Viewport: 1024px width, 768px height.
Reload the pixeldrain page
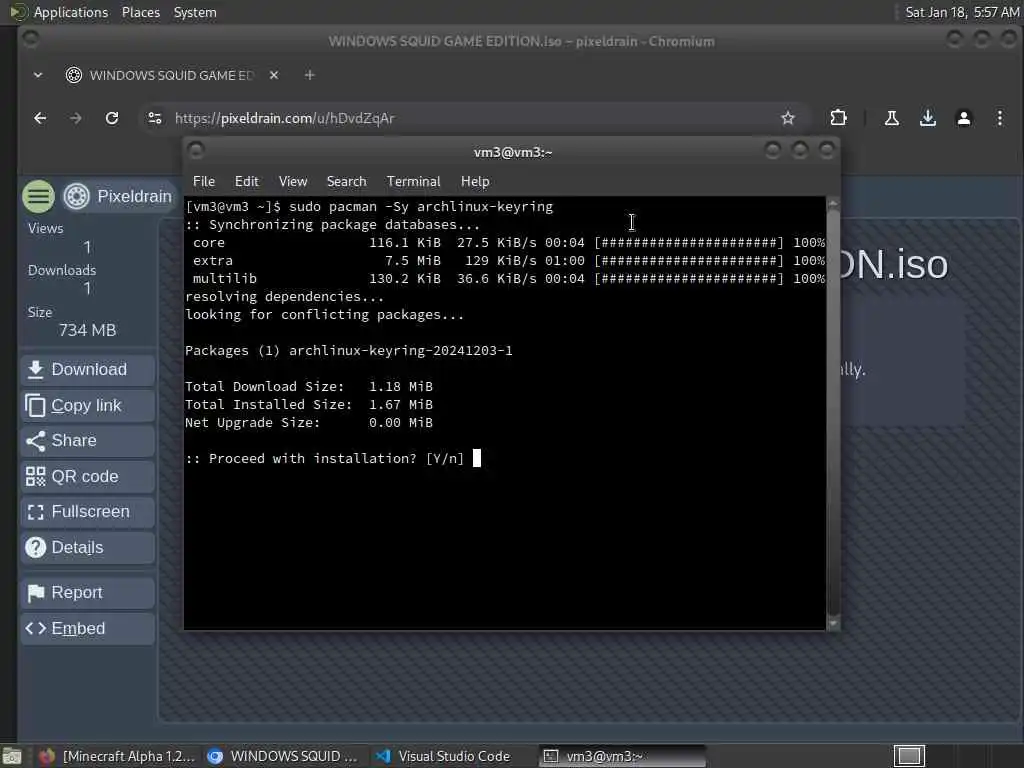click(x=112, y=118)
